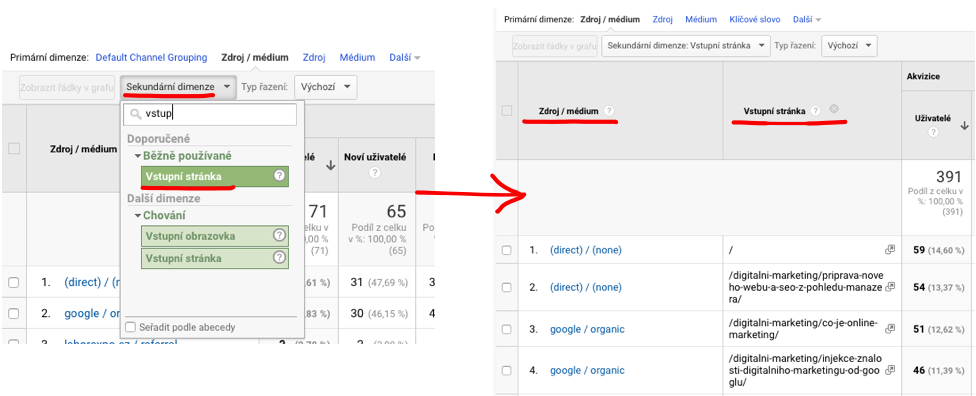976x396 pixels.
Task: Open priprava-noveho-webu page via its external link icon
Action: (890, 287)
